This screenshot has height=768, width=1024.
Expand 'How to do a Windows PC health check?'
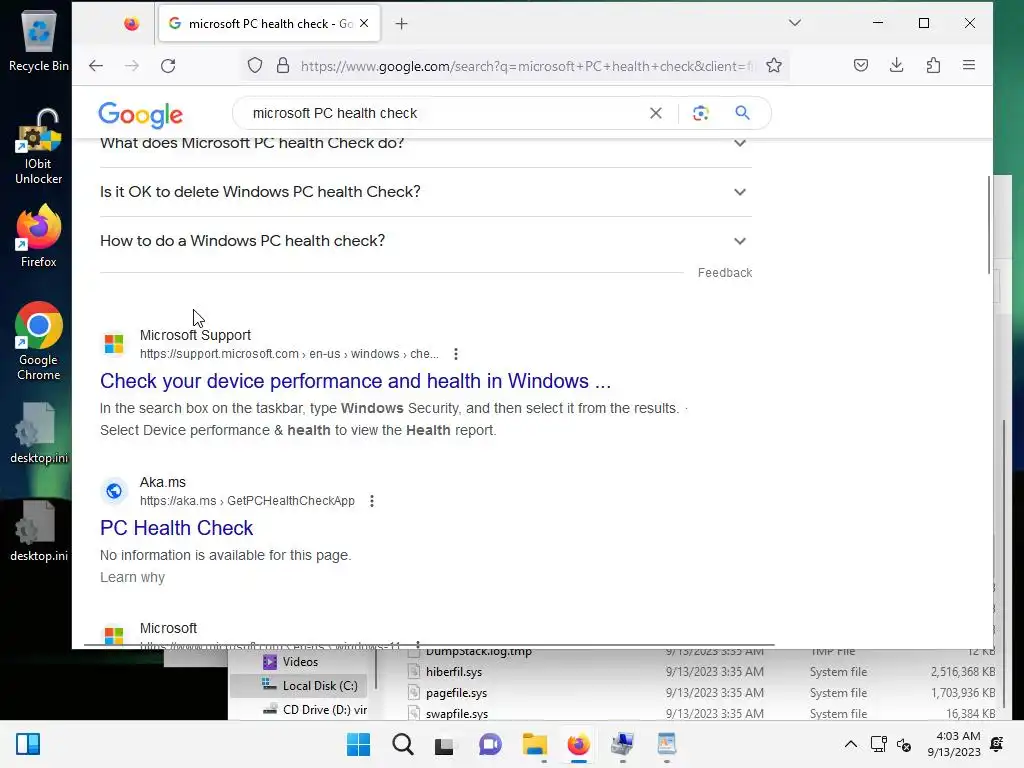click(x=425, y=241)
